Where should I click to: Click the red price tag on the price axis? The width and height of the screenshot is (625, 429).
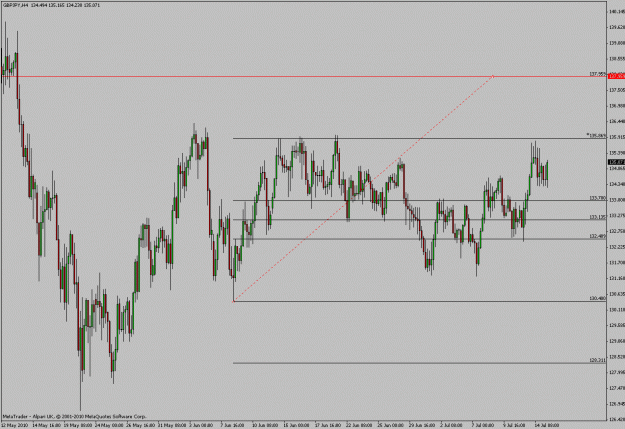pyautogui.click(x=616, y=76)
